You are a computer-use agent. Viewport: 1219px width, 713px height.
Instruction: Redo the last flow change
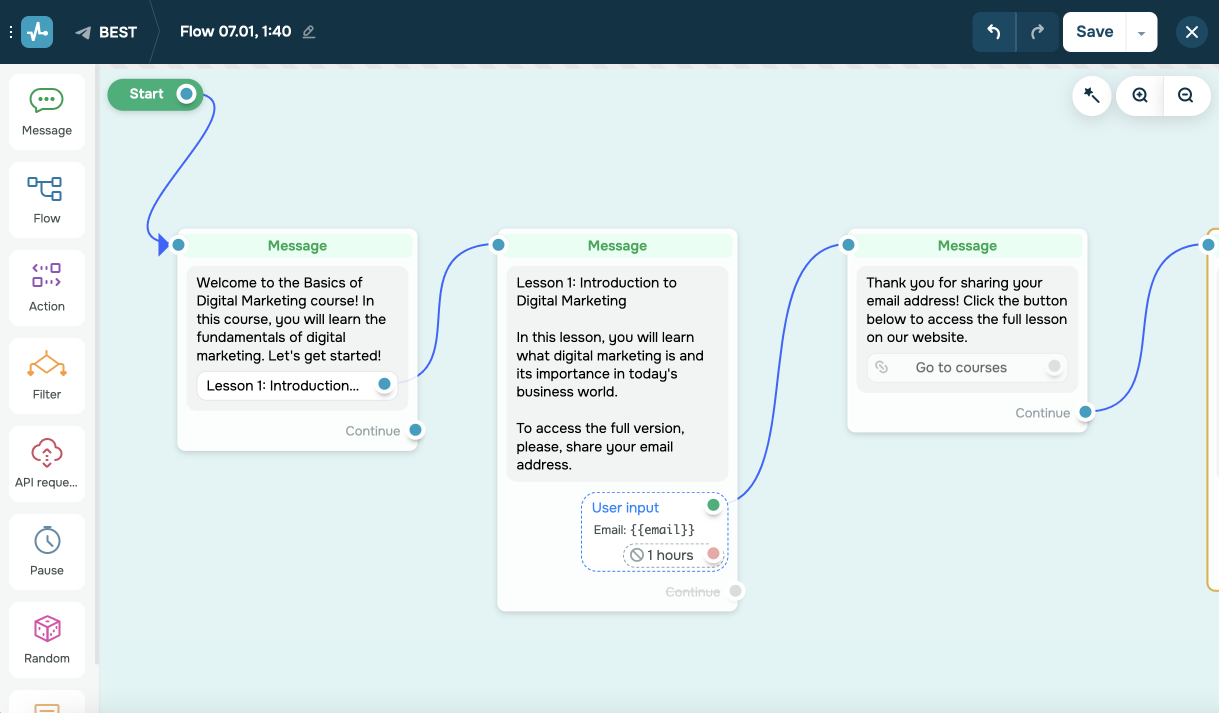tap(1038, 31)
